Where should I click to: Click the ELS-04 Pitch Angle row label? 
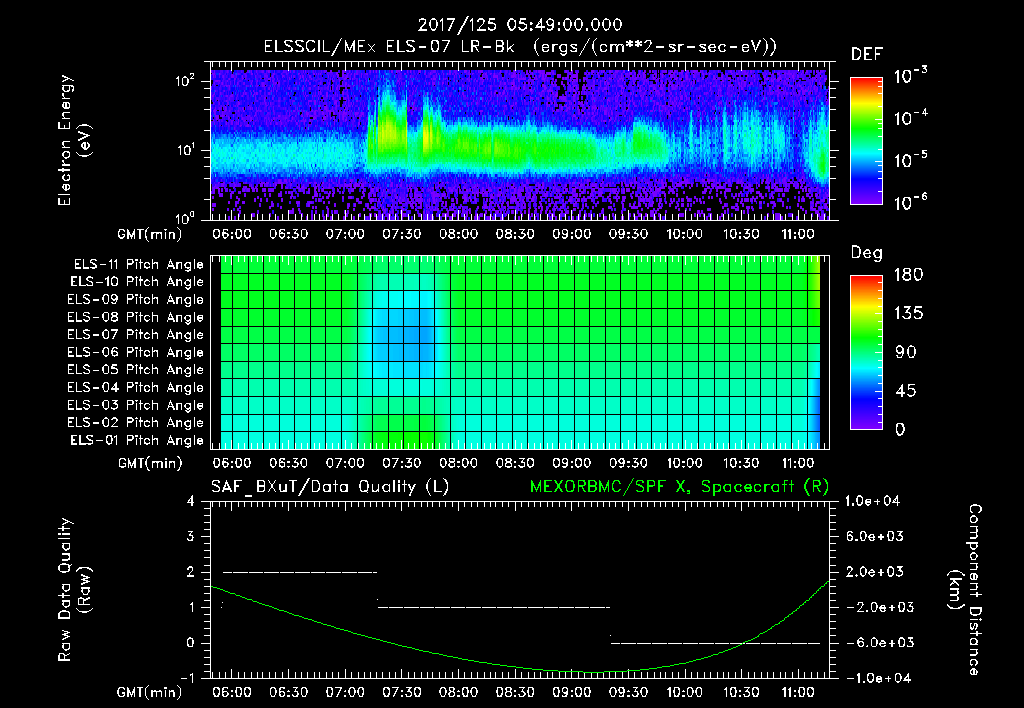136,387
